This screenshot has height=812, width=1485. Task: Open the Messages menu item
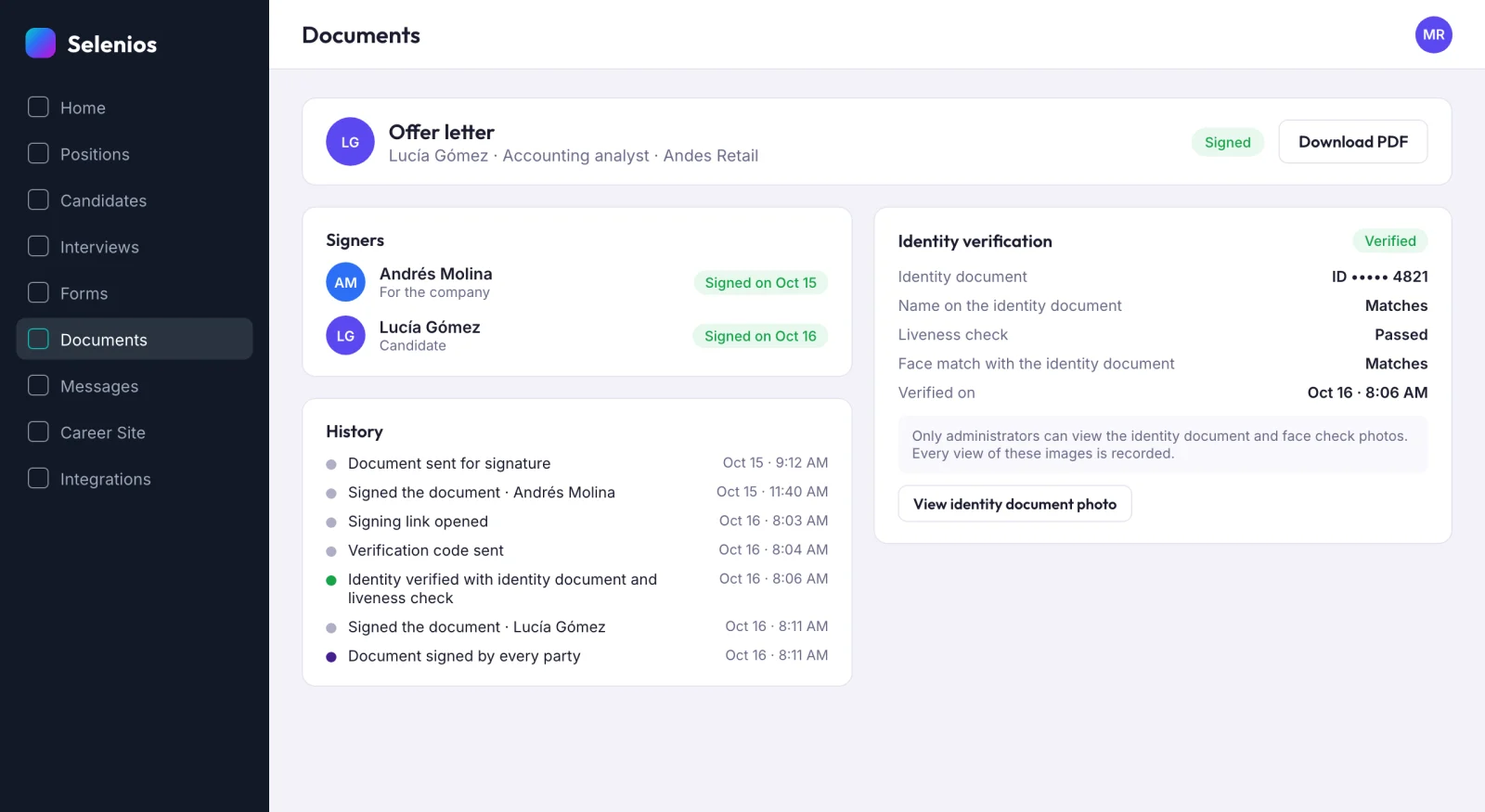[135, 386]
